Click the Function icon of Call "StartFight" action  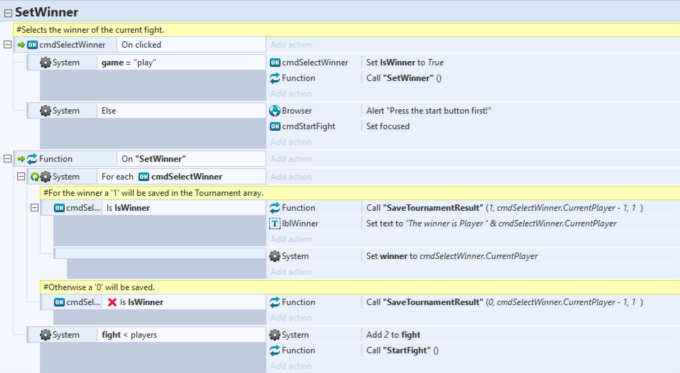click(x=275, y=350)
